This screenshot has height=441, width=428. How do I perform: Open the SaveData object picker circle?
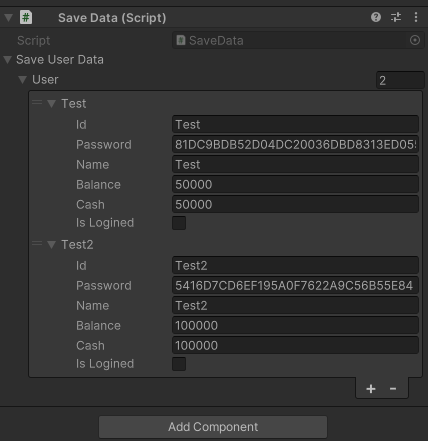pyautogui.click(x=415, y=40)
